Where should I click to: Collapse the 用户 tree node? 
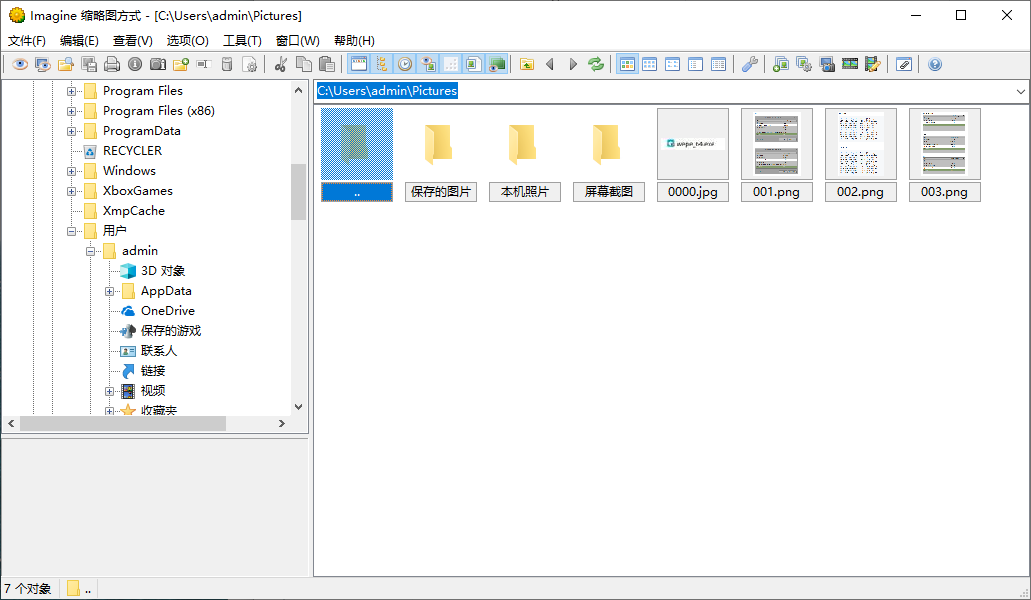(71, 231)
